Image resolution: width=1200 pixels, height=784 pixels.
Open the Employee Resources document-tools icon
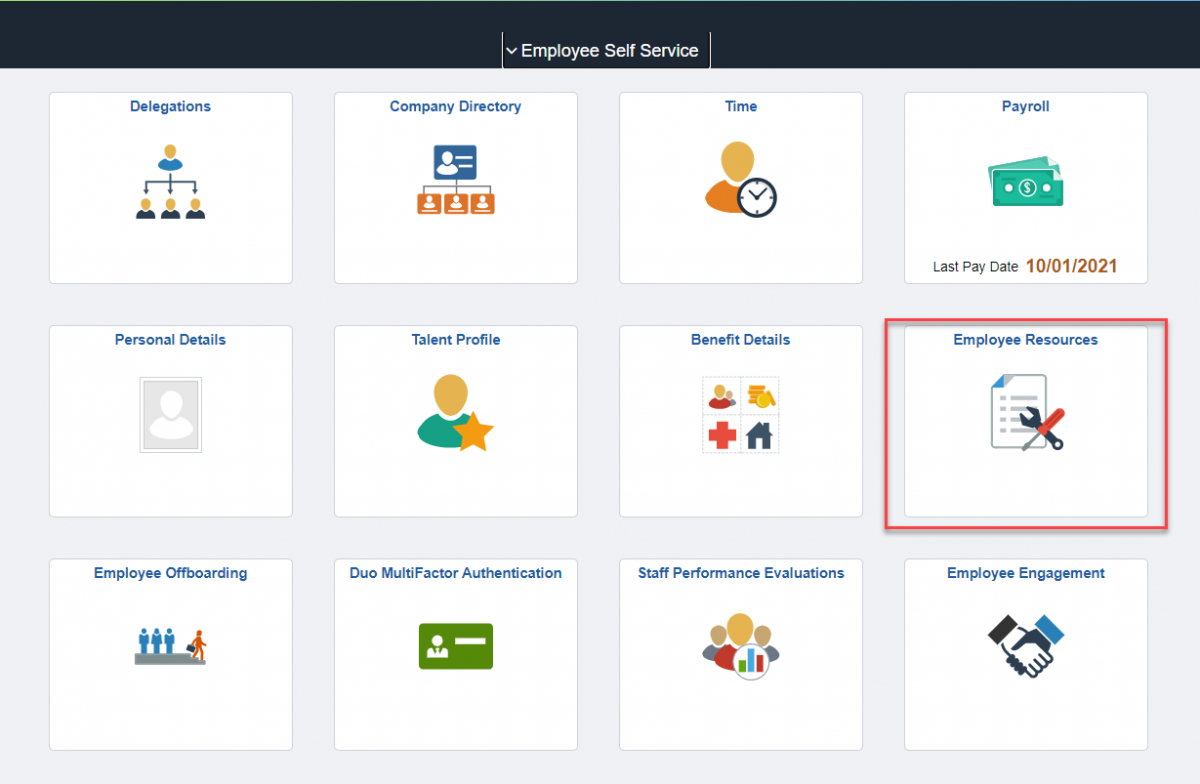click(1027, 412)
